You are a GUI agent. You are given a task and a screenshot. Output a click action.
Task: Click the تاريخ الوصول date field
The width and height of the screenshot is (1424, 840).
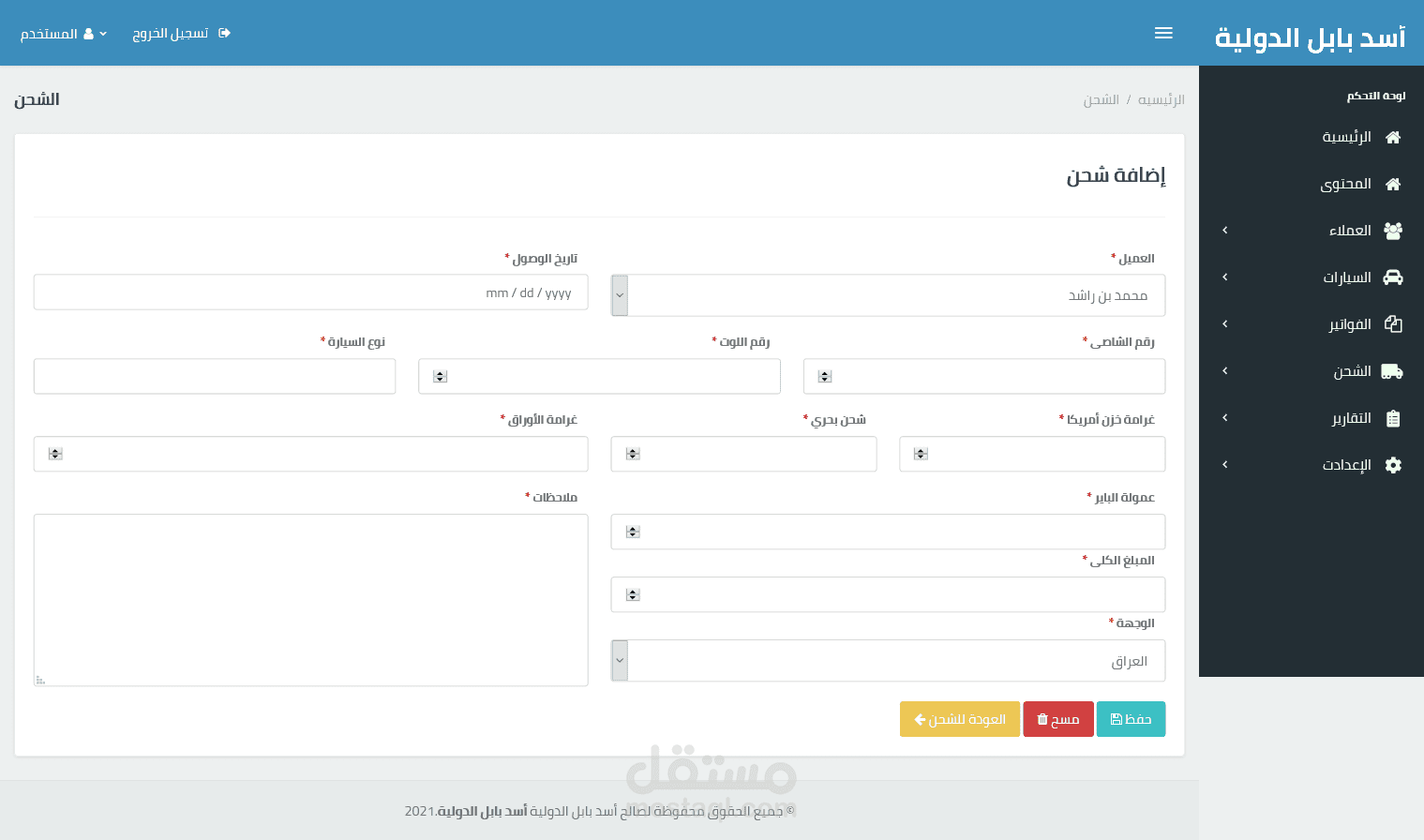click(x=310, y=292)
